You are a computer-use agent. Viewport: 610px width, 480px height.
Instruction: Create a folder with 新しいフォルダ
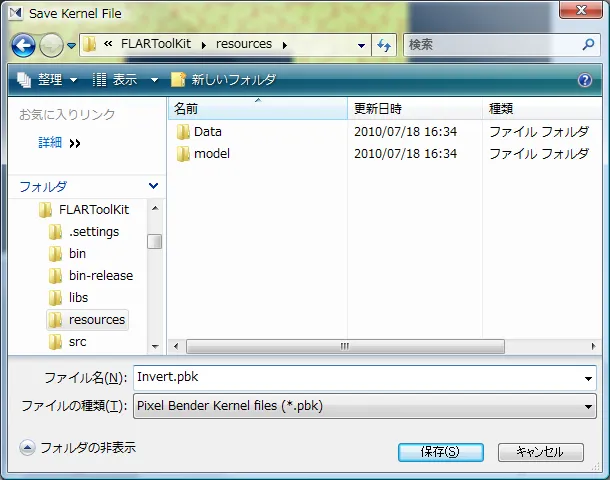223,80
